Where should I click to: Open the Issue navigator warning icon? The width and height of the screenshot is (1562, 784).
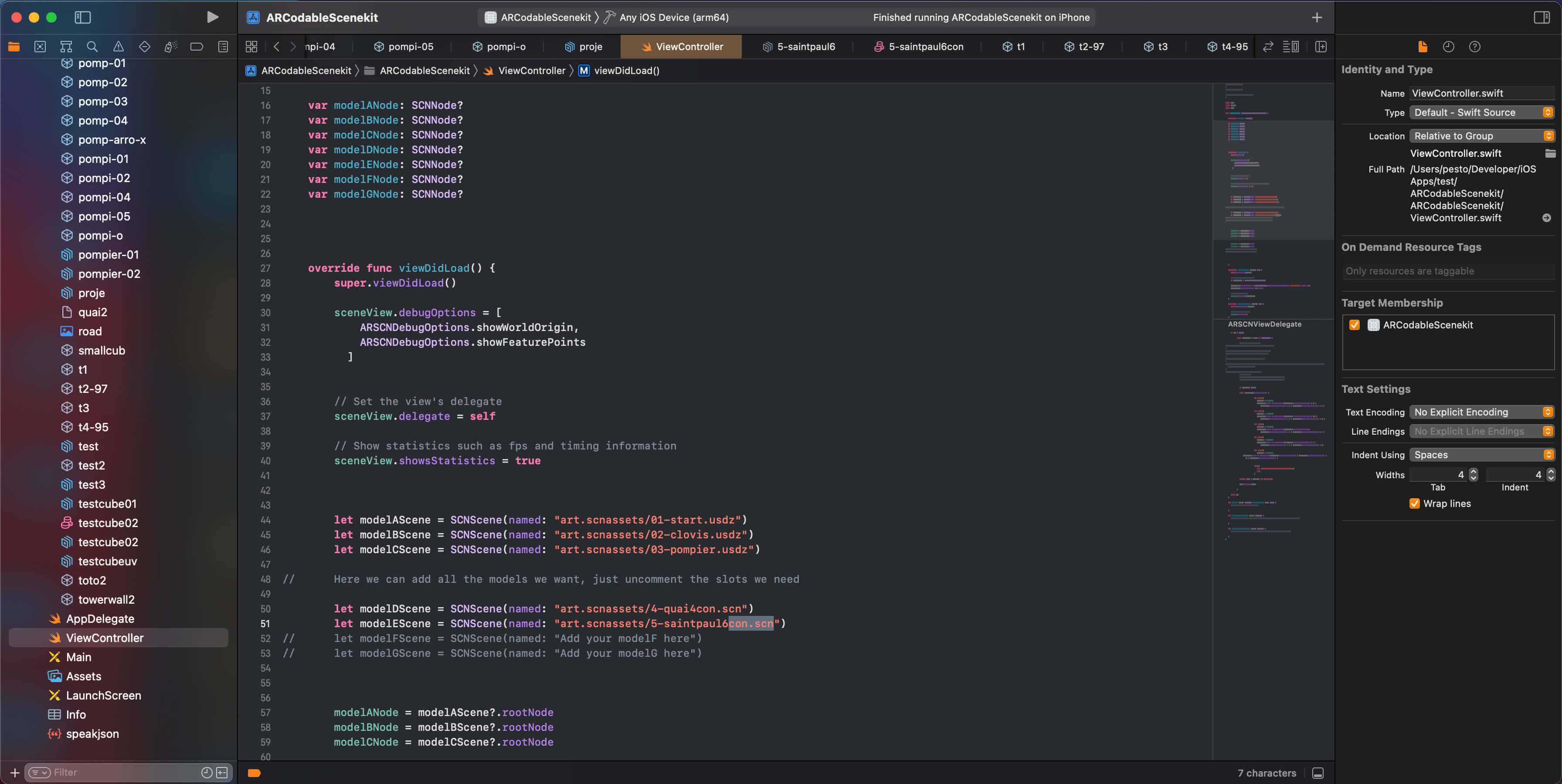click(x=118, y=47)
